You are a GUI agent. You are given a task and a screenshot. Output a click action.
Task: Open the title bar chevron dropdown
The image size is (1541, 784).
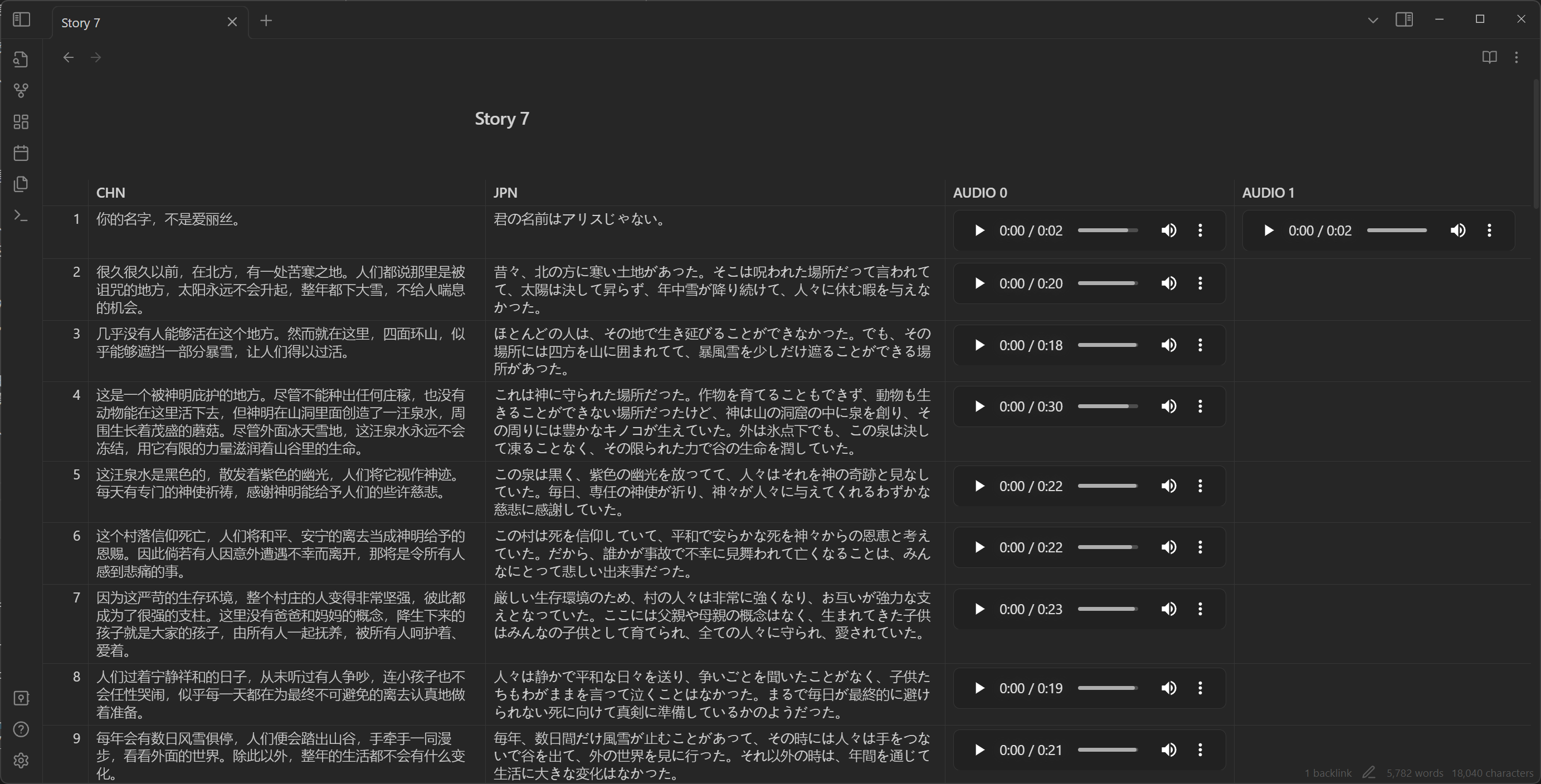coord(1372,19)
